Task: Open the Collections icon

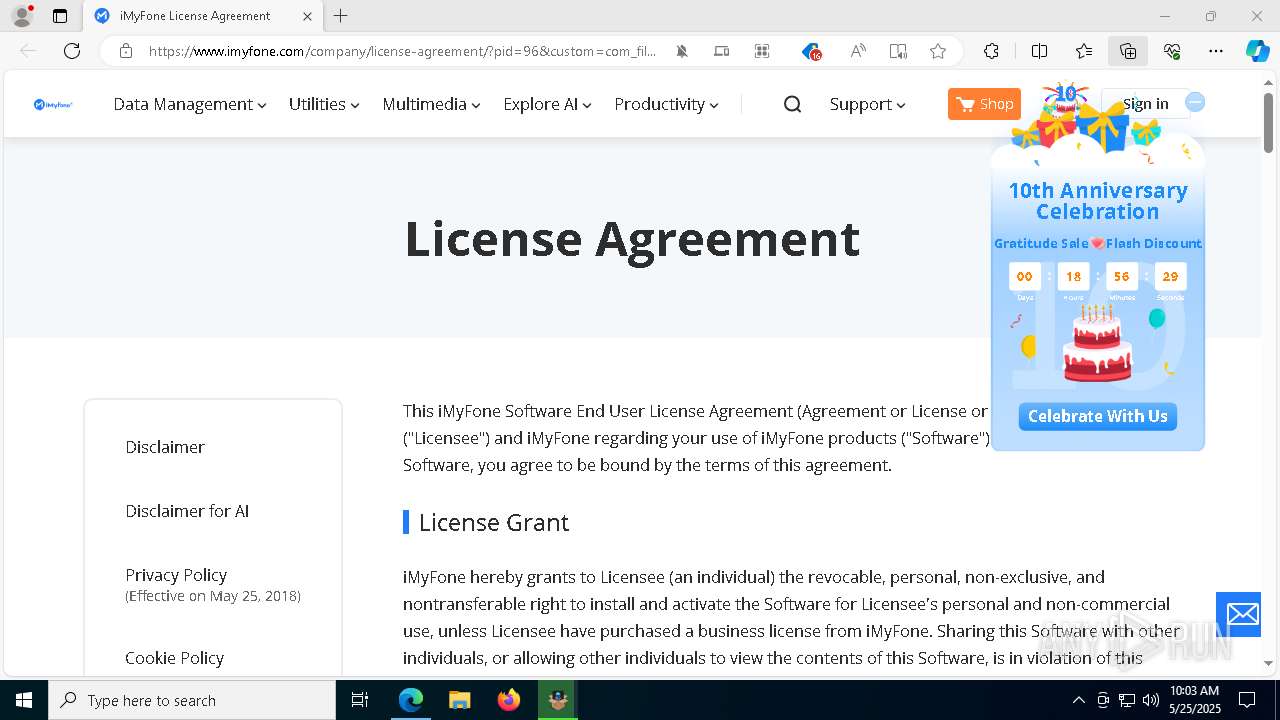Action: (x=1128, y=51)
